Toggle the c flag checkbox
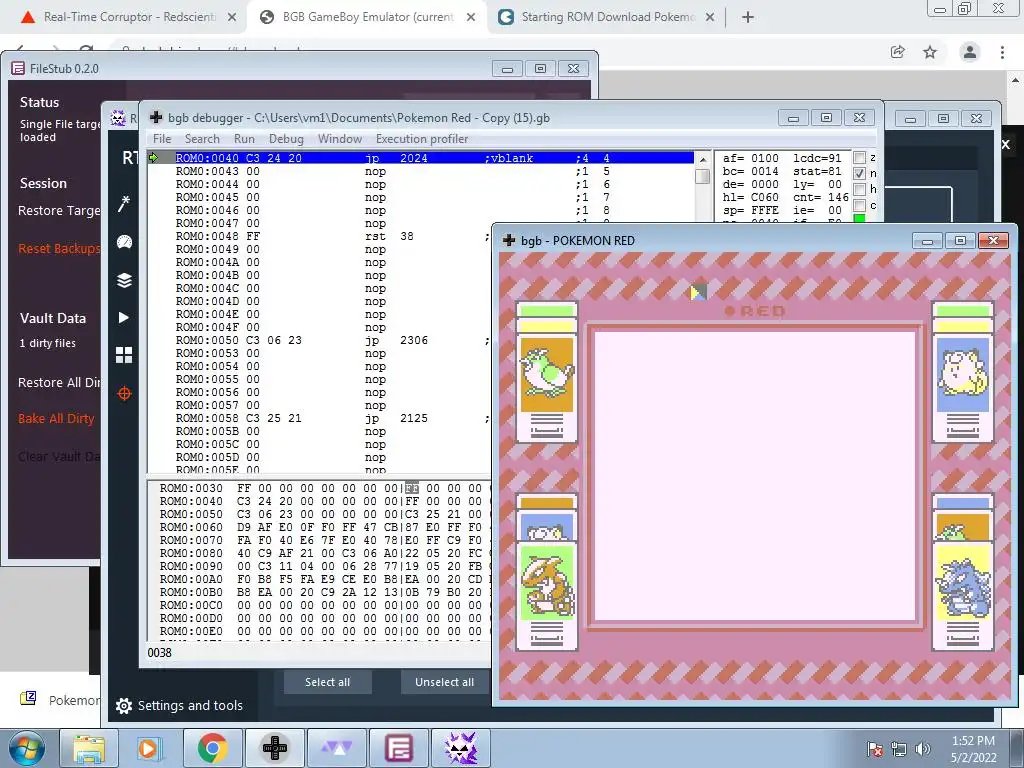Viewport: 1024px width, 768px height. 859,205
